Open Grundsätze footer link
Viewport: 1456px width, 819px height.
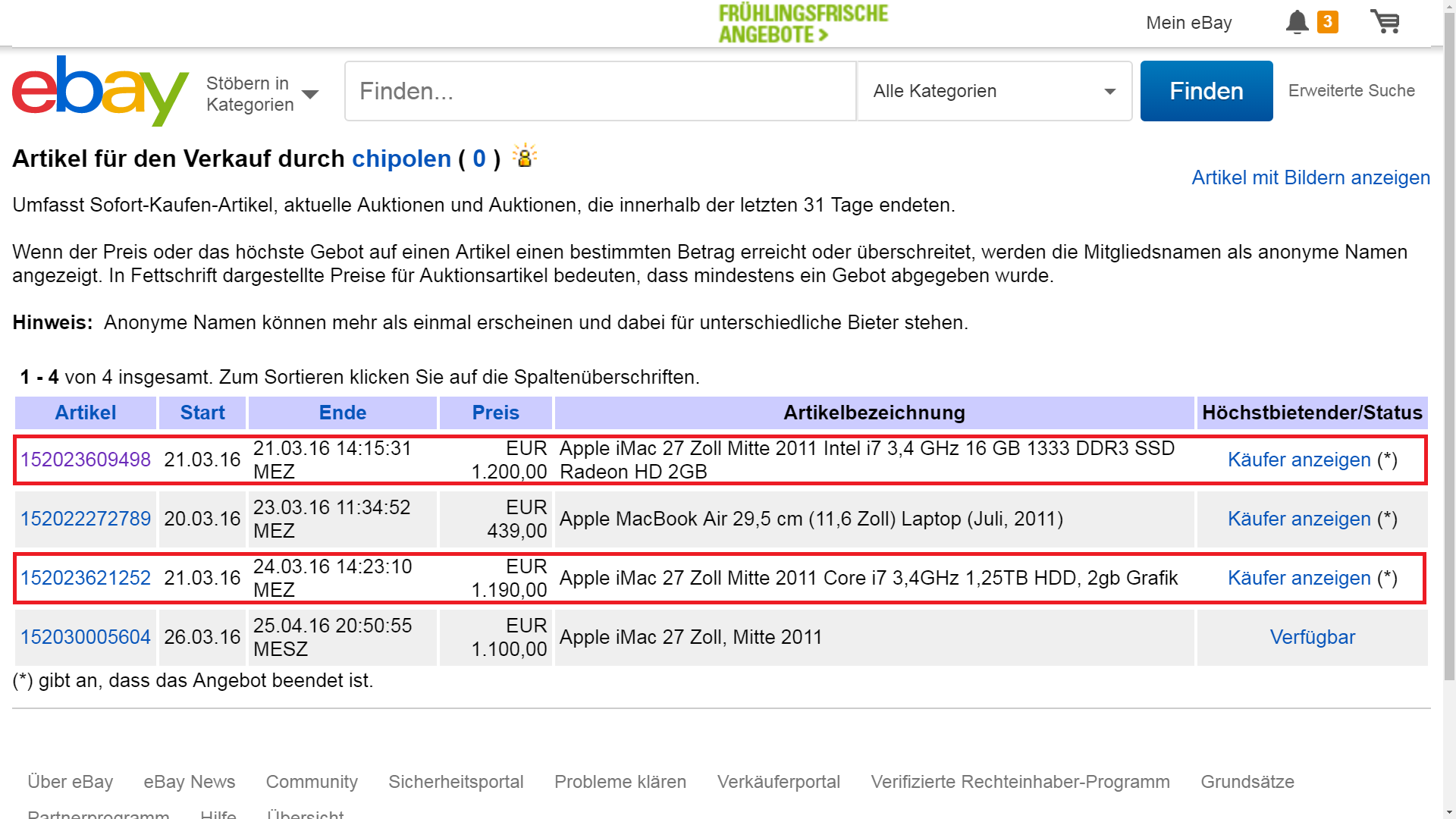[x=1247, y=782]
